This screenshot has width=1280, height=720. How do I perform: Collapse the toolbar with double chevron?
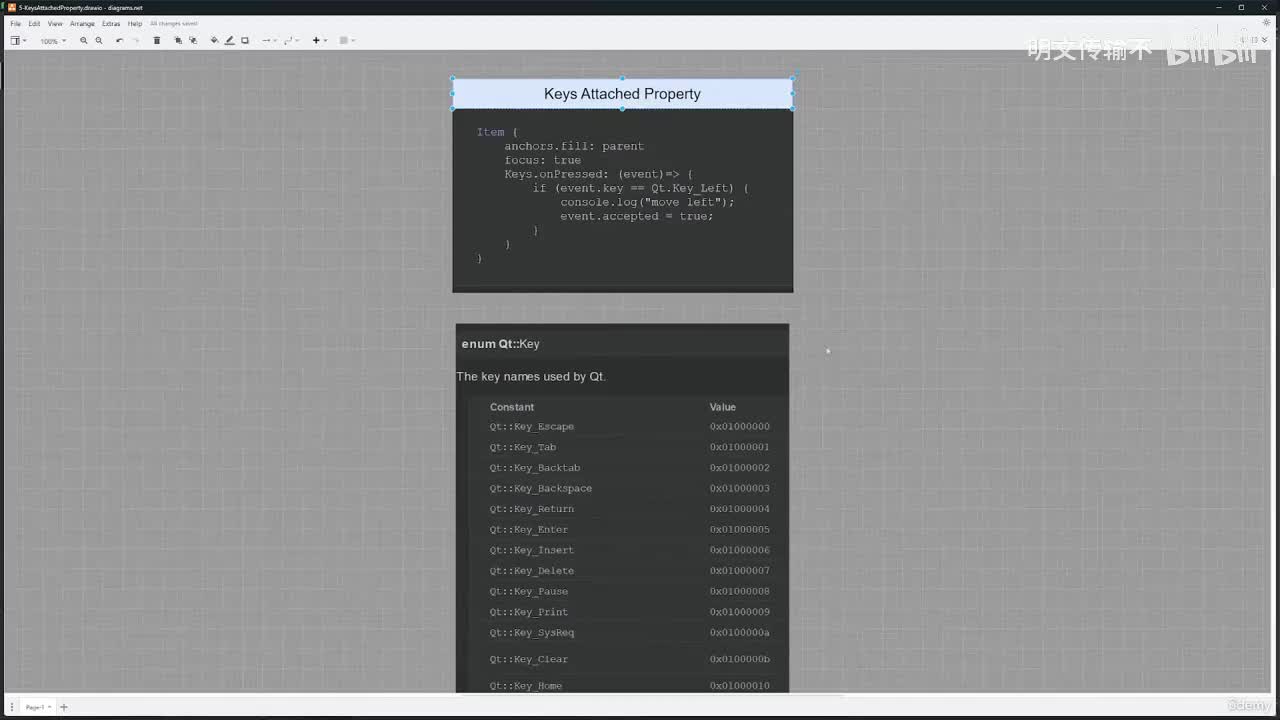1266,40
